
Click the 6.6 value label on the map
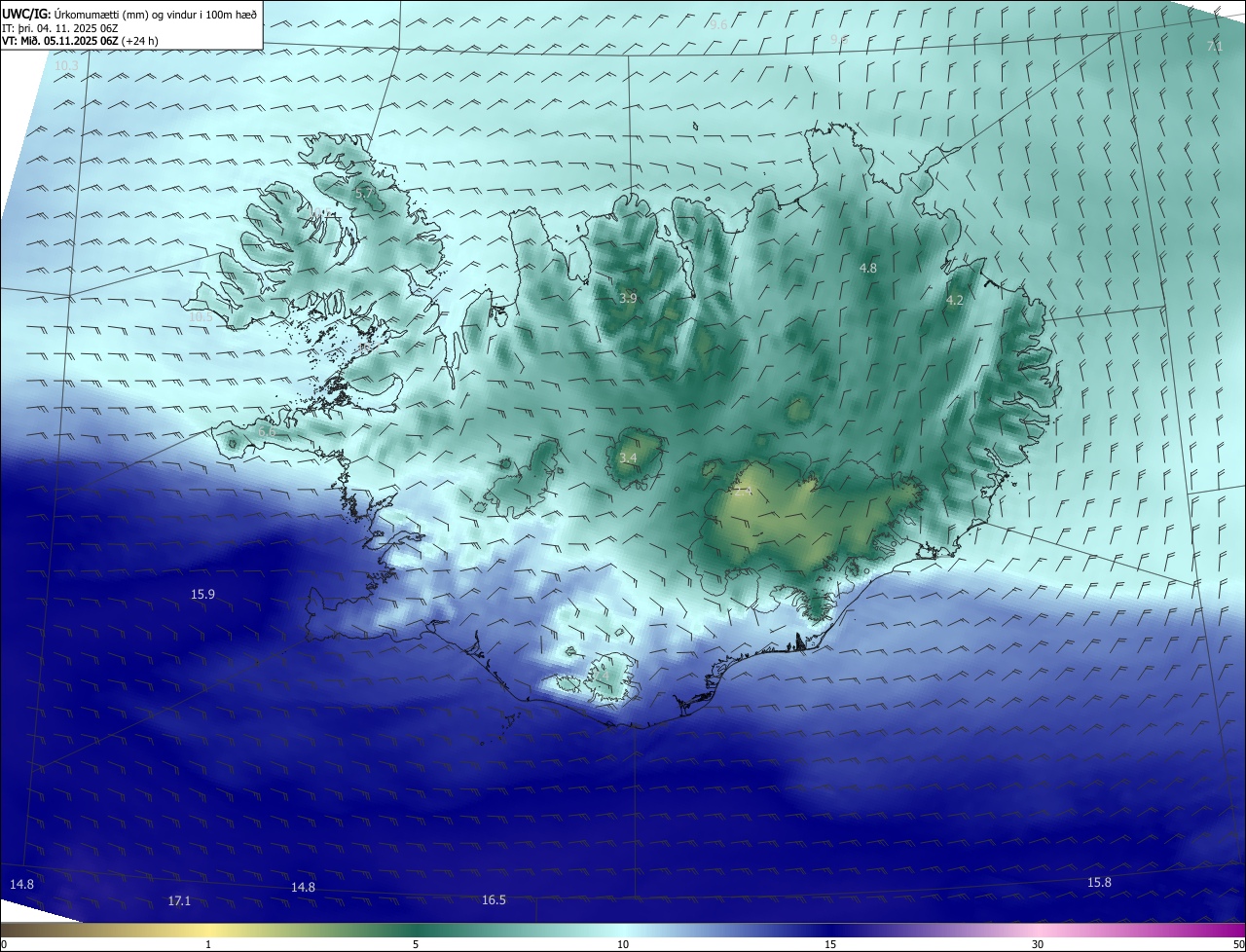(x=268, y=430)
